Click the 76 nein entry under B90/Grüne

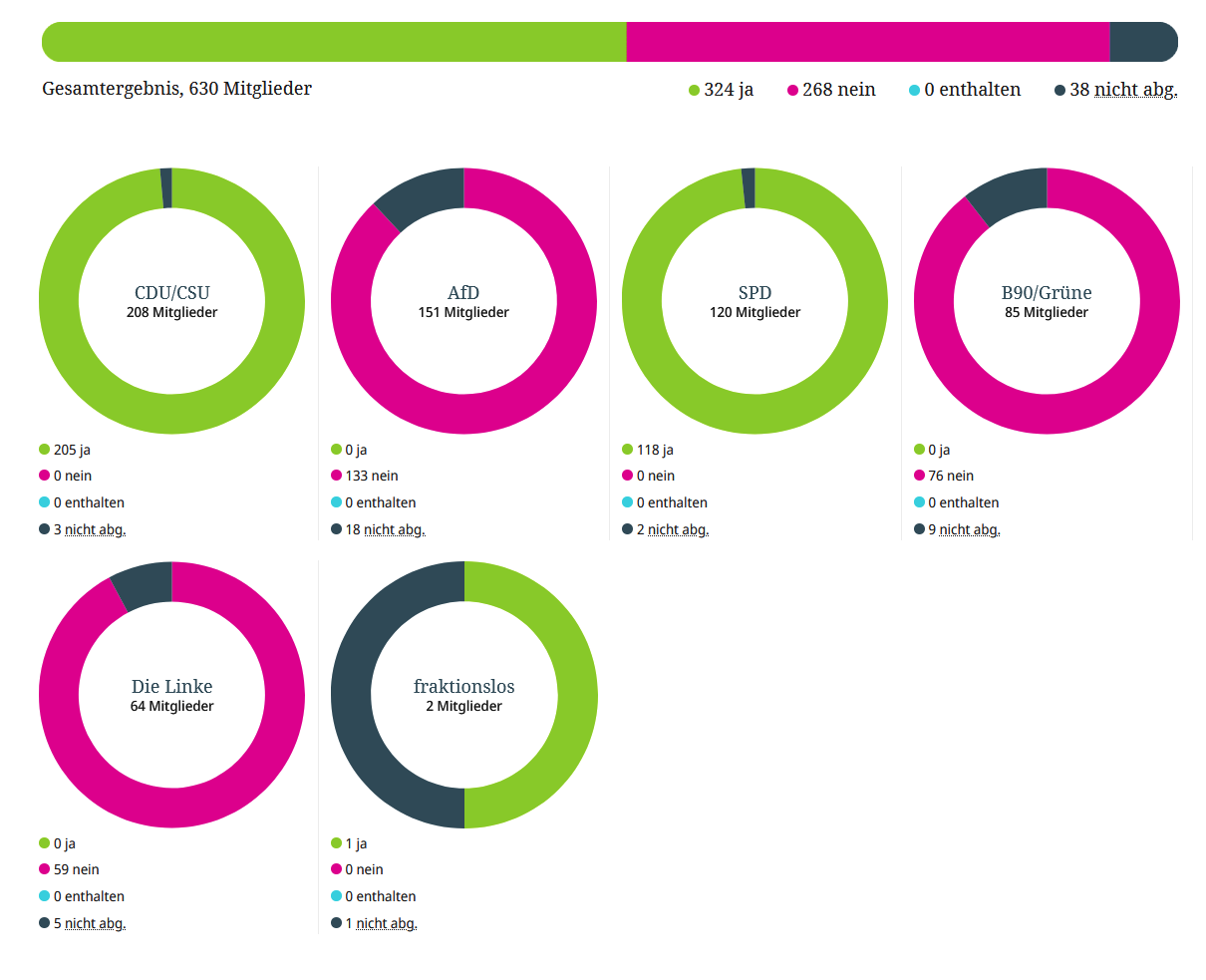(951, 477)
